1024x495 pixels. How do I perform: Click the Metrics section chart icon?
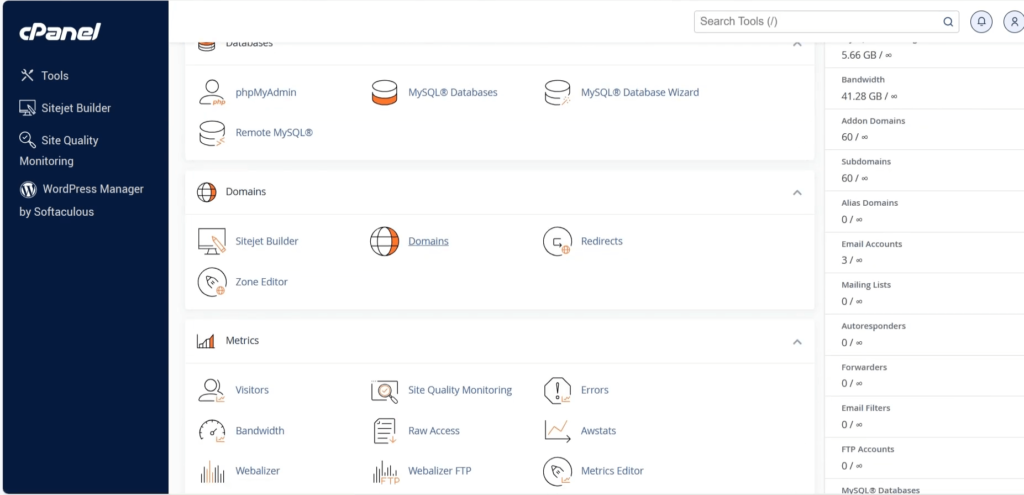(x=206, y=341)
